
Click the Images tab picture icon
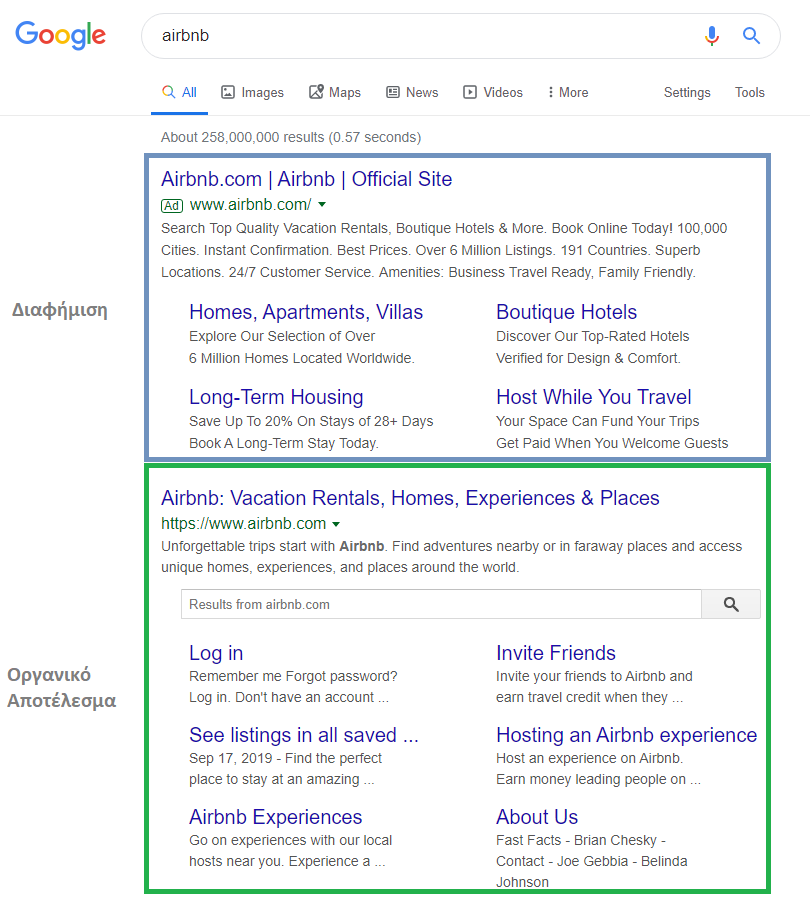click(228, 92)
